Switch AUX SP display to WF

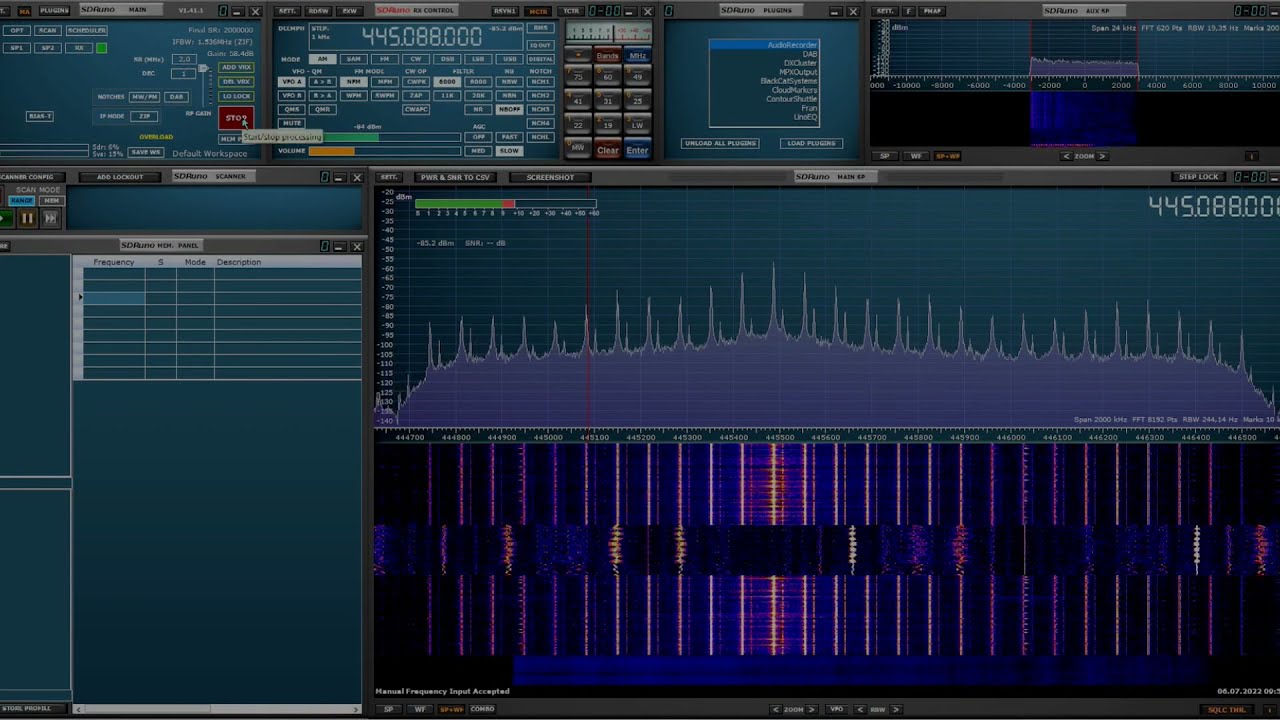pos(916,156)
